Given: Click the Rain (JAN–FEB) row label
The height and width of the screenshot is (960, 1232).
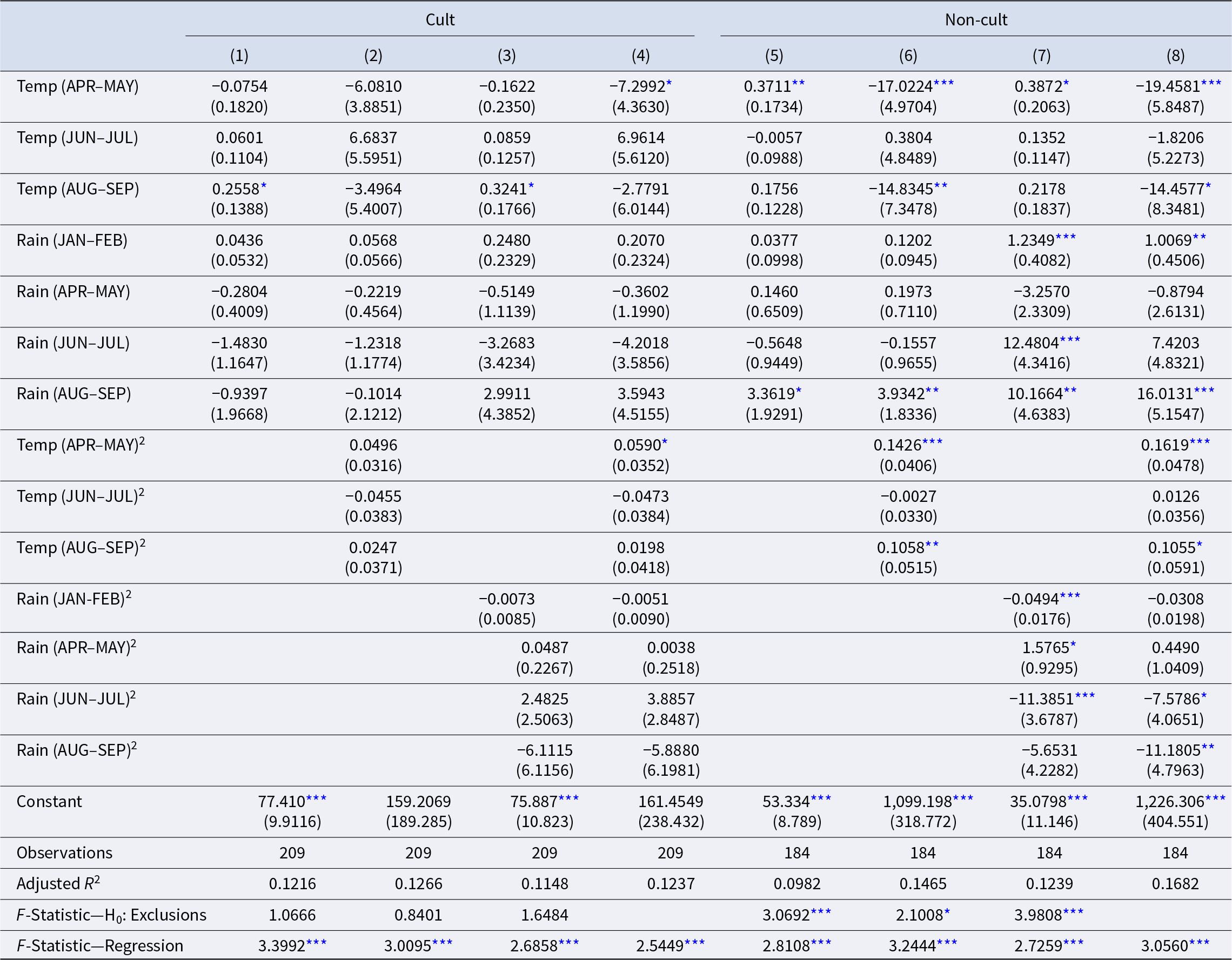Looking at the screenshot, I should 72,240.
